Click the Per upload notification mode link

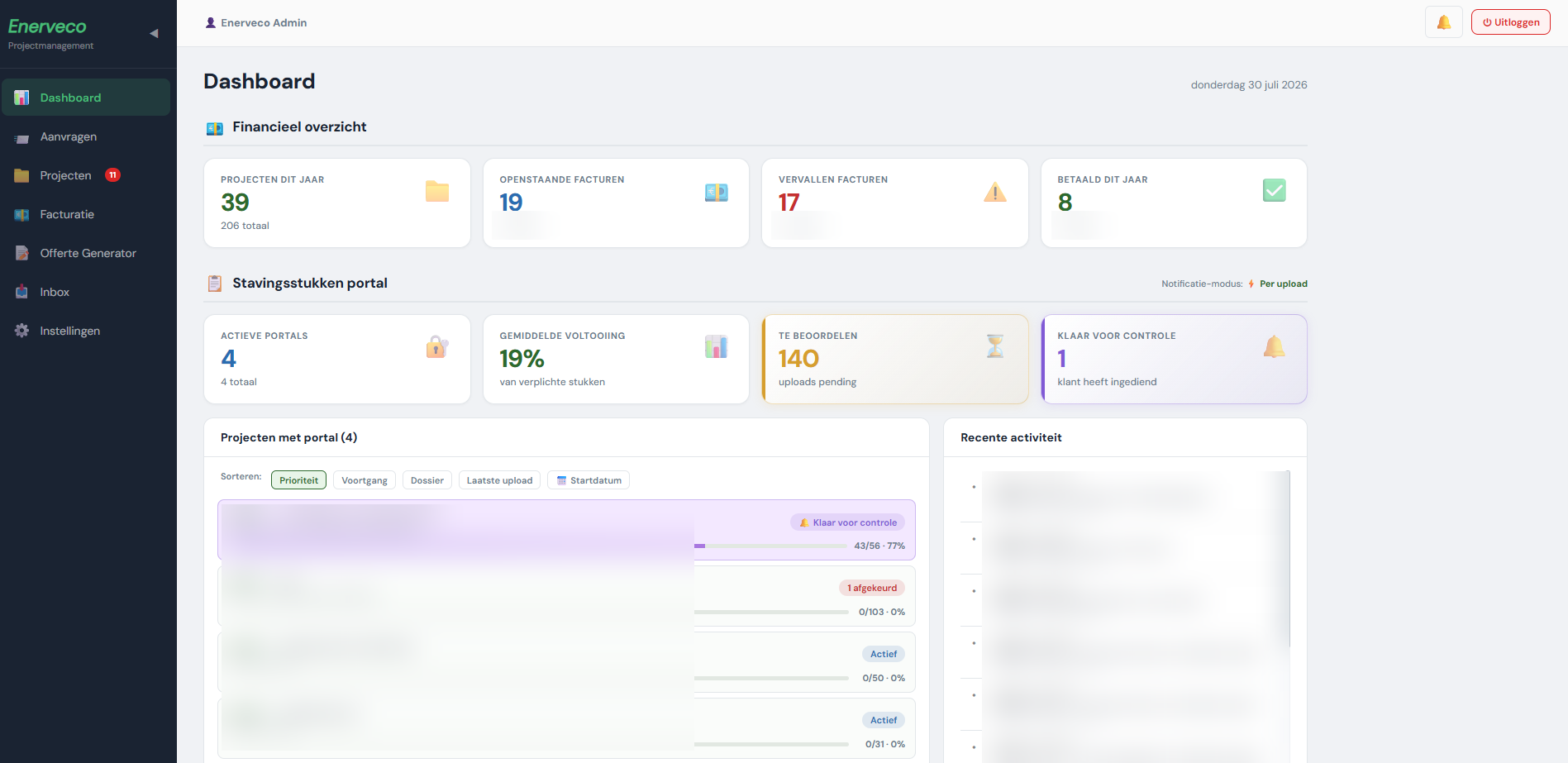coord(1283,284)
